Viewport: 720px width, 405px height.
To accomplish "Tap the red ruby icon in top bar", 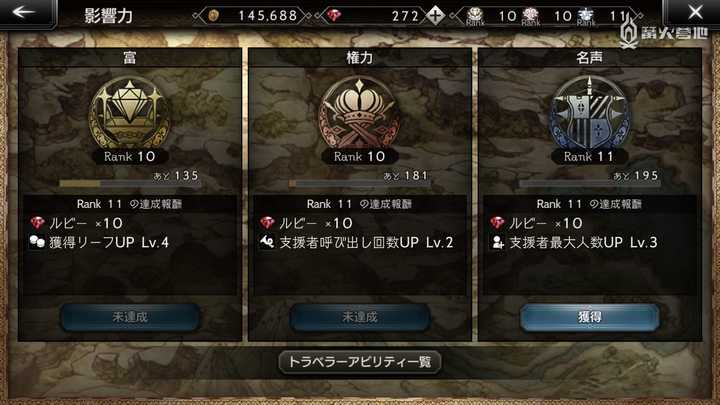I will (x=334, y=16).
